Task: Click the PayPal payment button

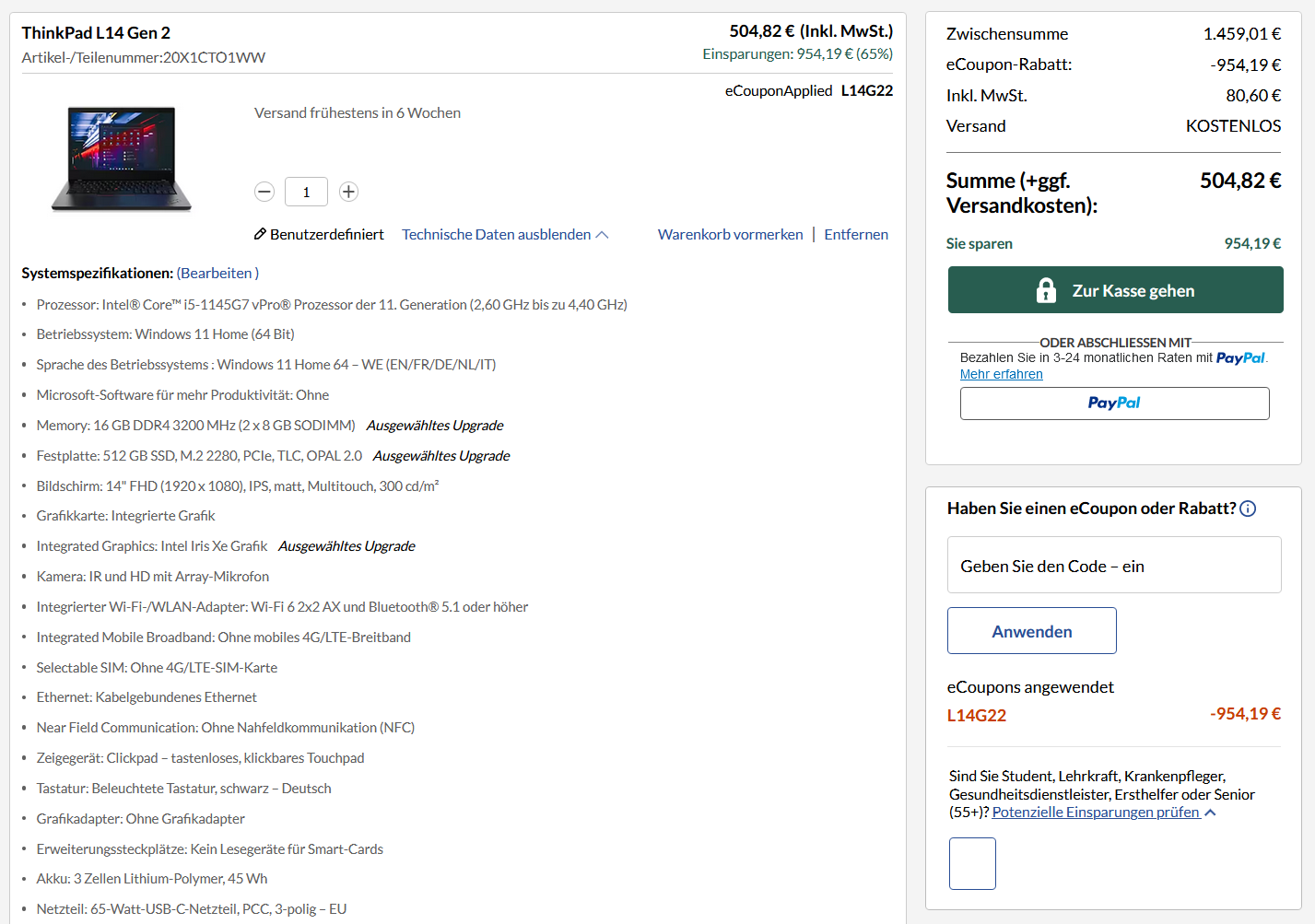Action: click(x=1114, y=403)
